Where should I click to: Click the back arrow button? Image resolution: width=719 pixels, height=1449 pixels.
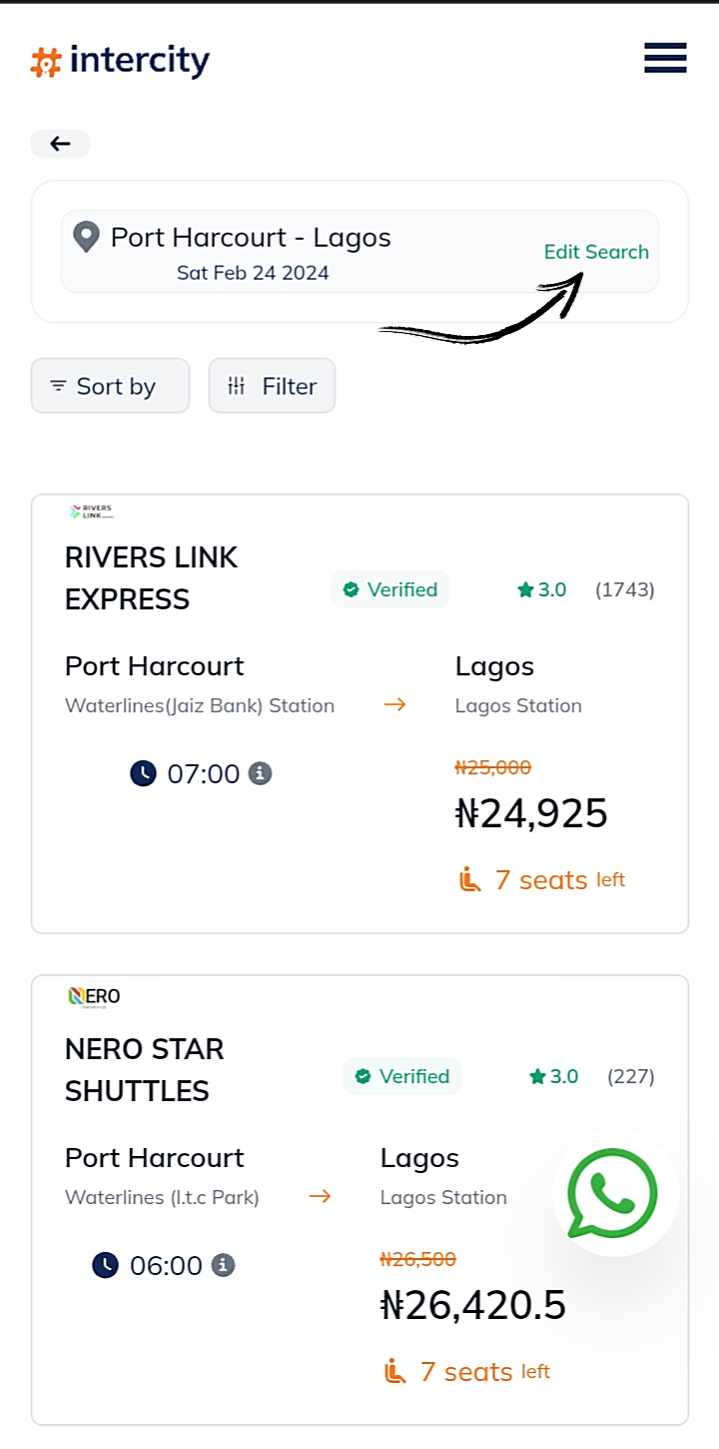click(60, 144)
